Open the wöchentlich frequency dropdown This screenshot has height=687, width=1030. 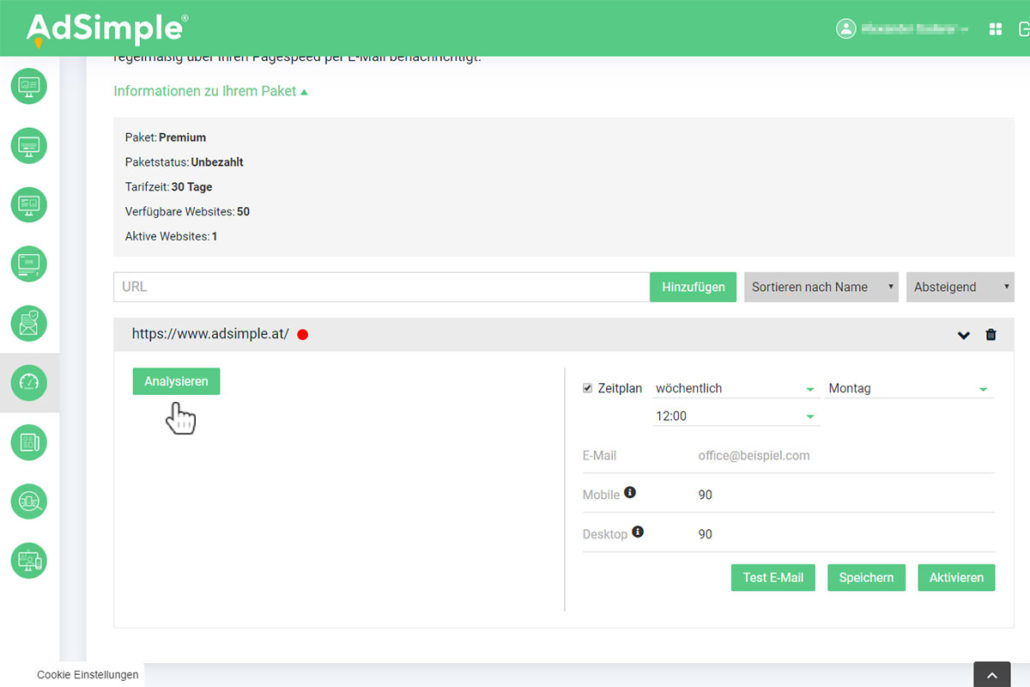[734, 389]
